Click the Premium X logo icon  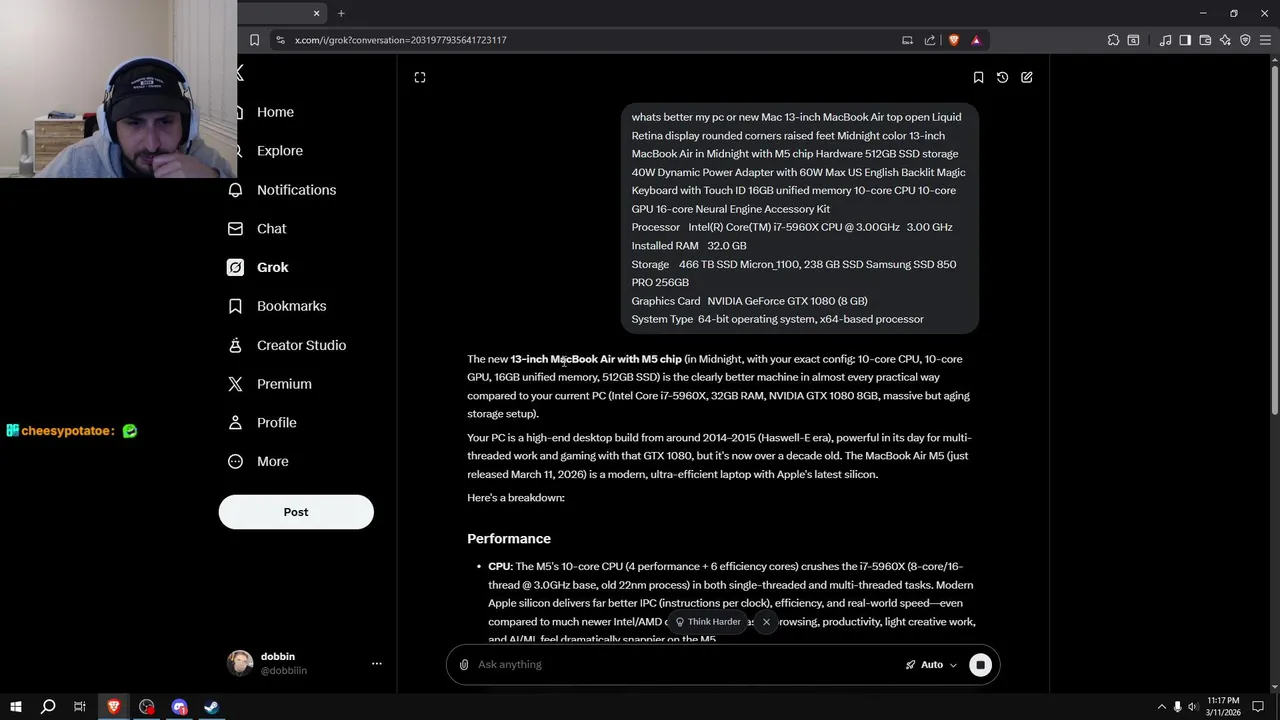[235, 384]
